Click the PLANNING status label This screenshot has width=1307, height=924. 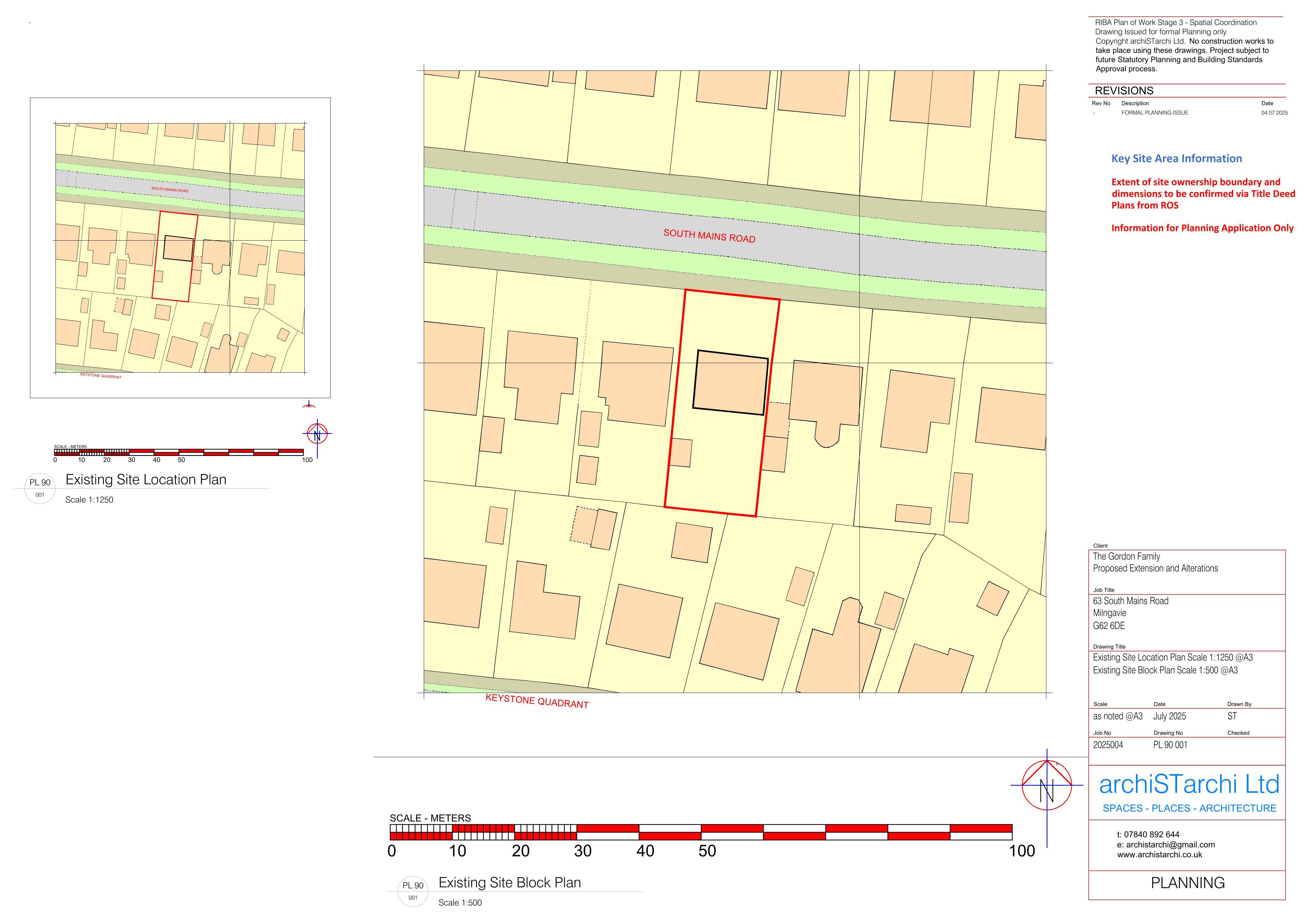[1187, 883]
